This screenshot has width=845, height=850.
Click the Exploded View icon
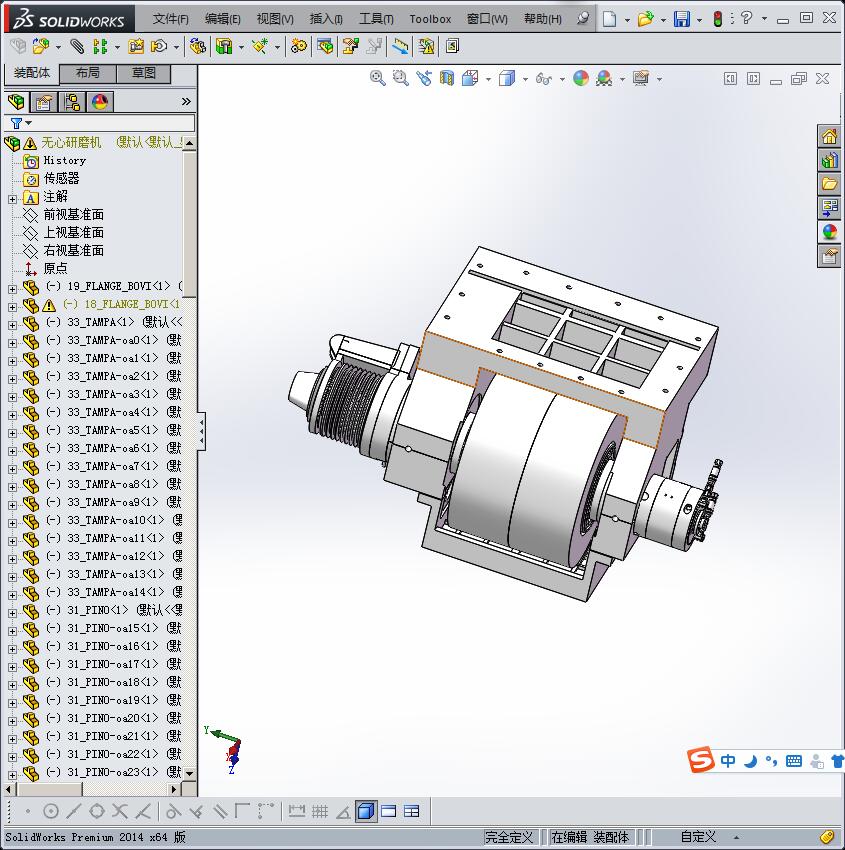point(350,47)
